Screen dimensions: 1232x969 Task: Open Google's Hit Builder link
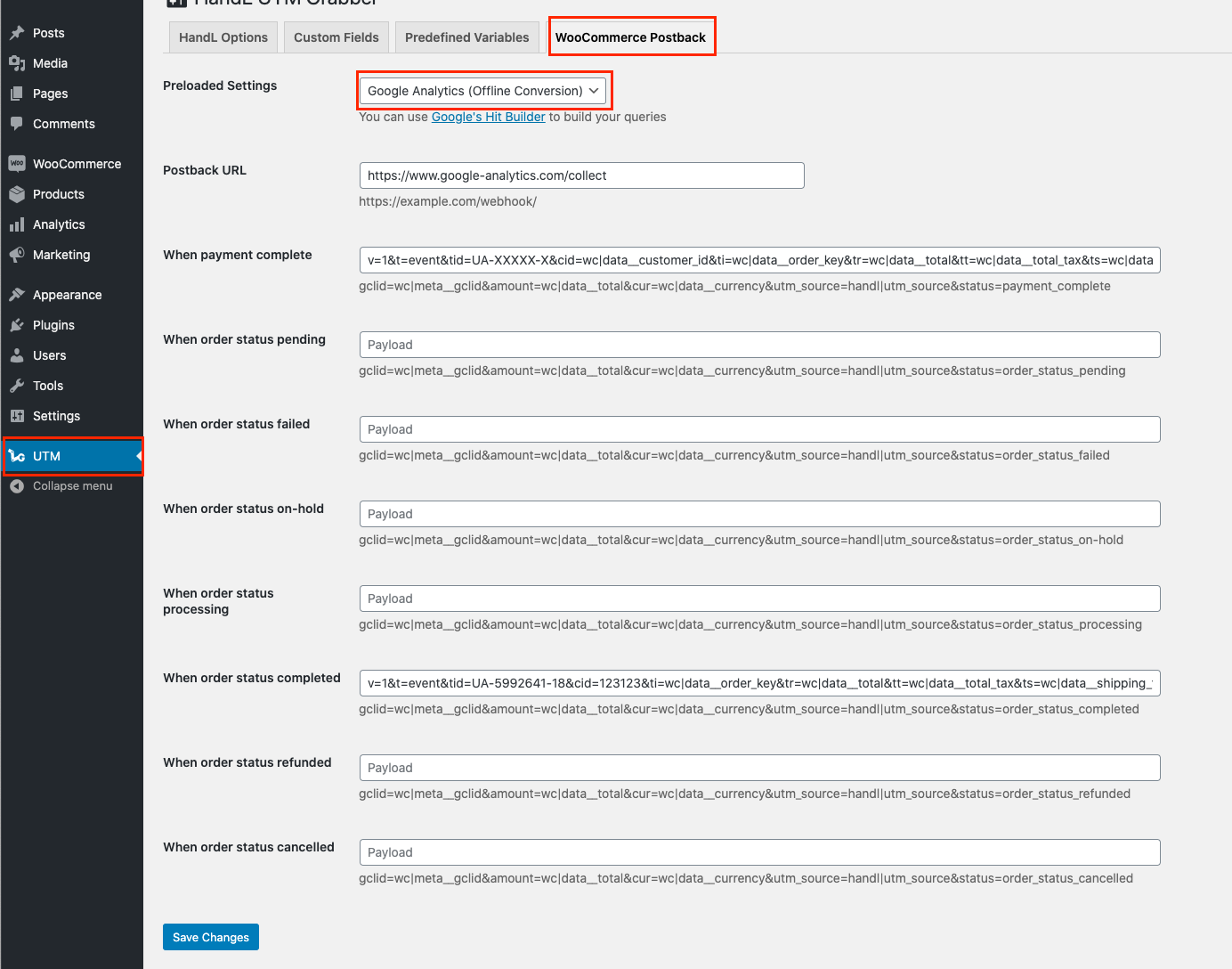[488, 116]
